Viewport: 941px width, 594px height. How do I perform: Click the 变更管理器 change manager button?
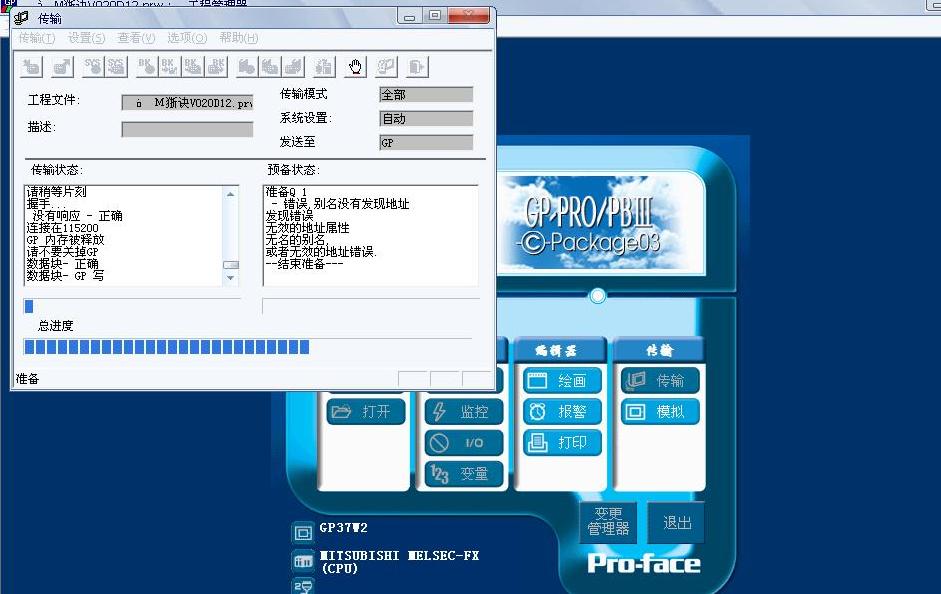point(608,522)
